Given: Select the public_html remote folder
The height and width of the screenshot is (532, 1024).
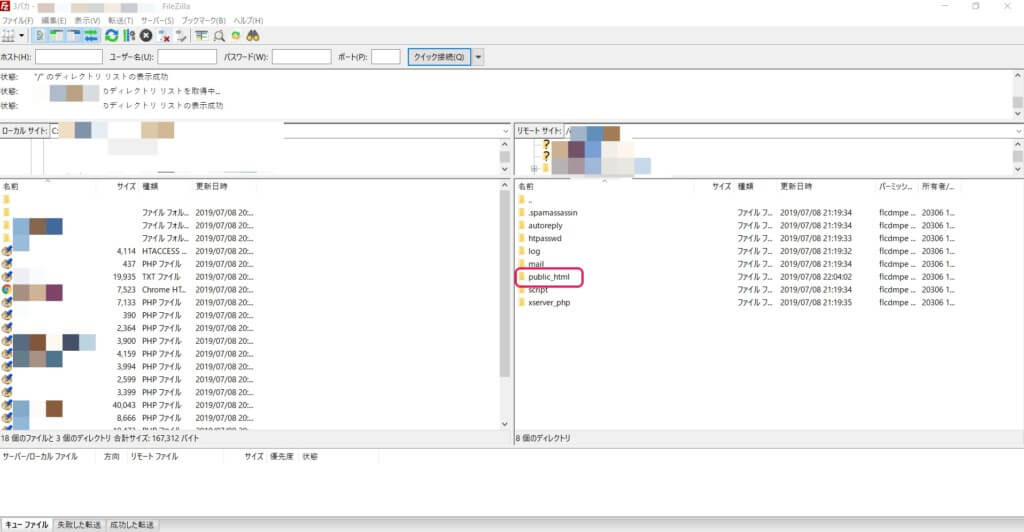Looking at the screenshot, I should (x=549, y=277).
